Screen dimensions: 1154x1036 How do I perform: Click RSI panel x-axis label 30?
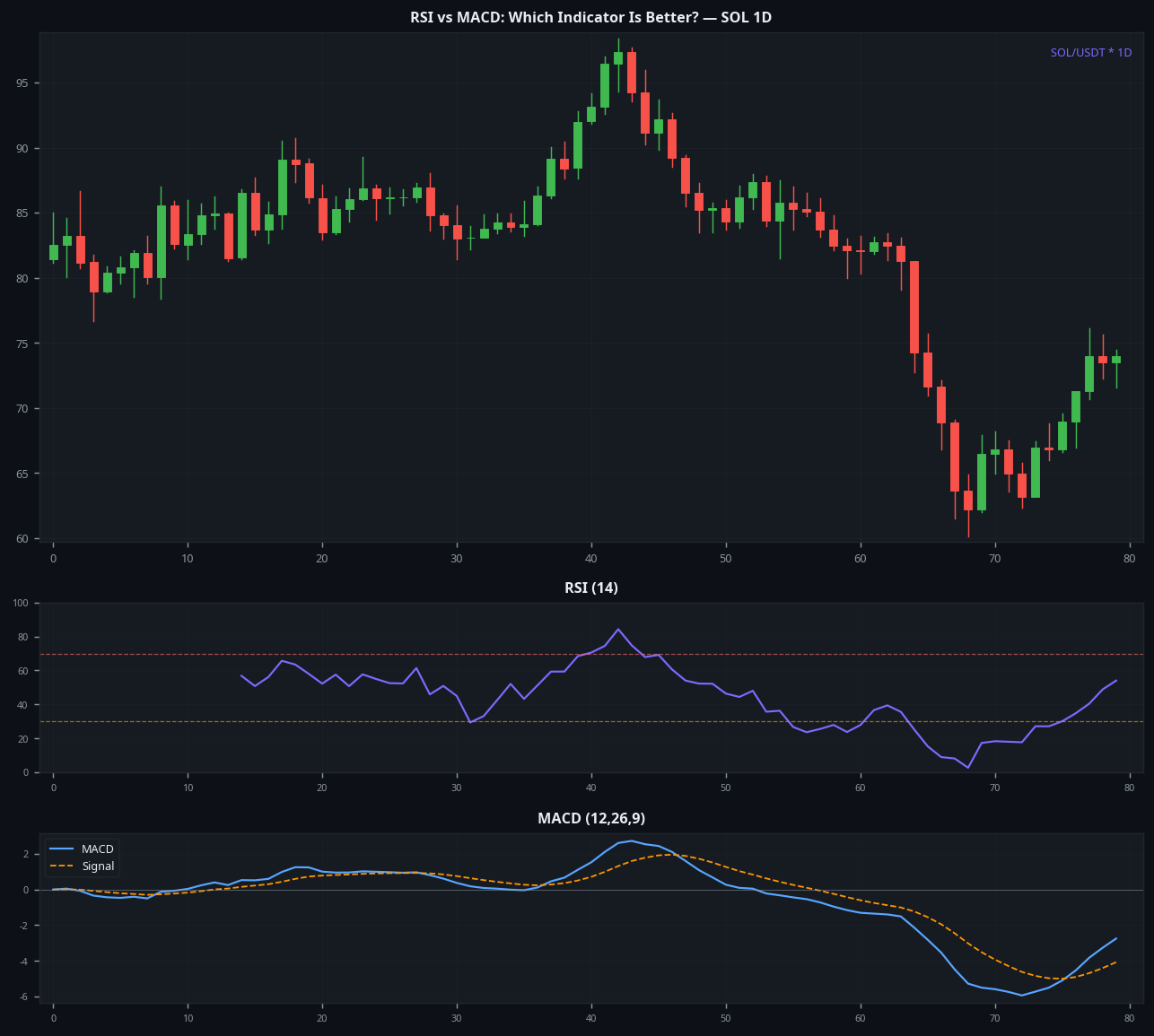coord(457,788)
